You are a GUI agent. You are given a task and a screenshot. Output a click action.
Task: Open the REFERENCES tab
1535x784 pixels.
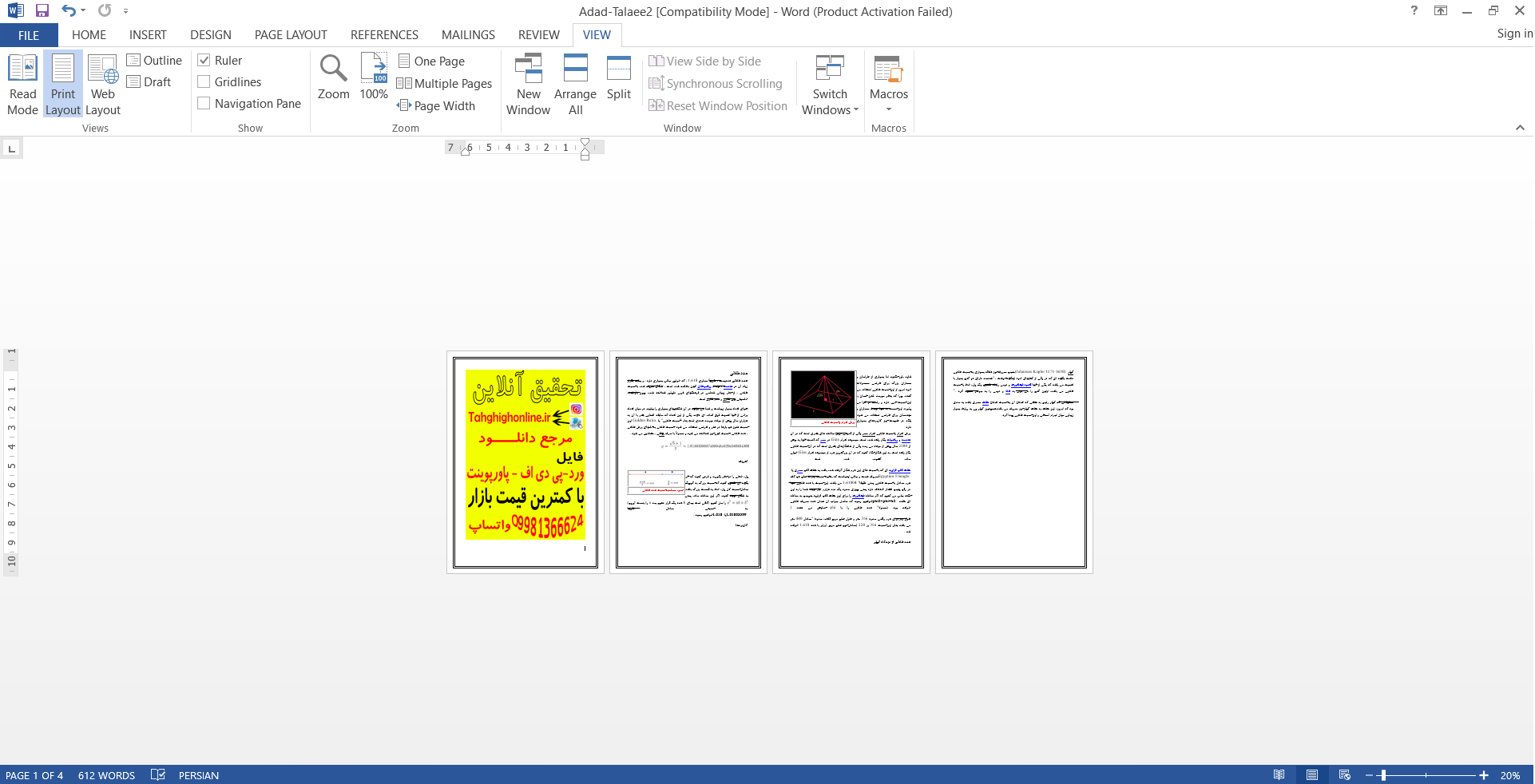point(384,35)
